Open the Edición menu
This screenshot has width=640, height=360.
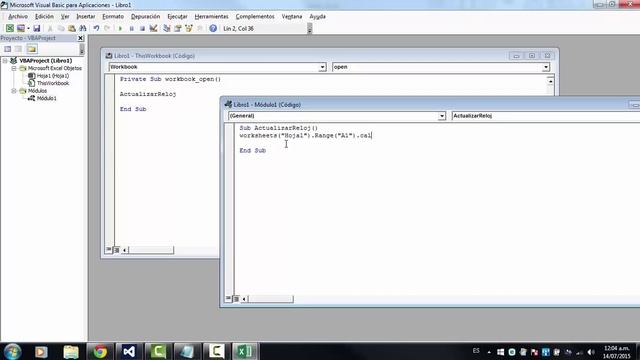[x=44, y=16]
